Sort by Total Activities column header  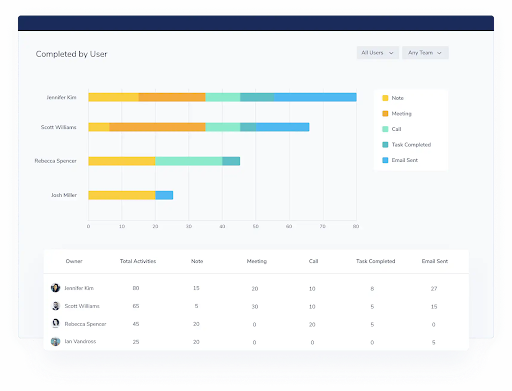coord(138,261)
